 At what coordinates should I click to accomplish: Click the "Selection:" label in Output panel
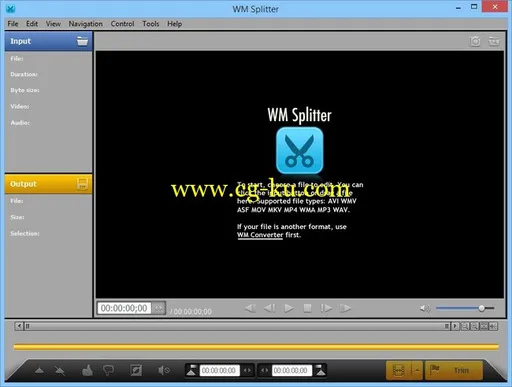[x=25, y=234]
